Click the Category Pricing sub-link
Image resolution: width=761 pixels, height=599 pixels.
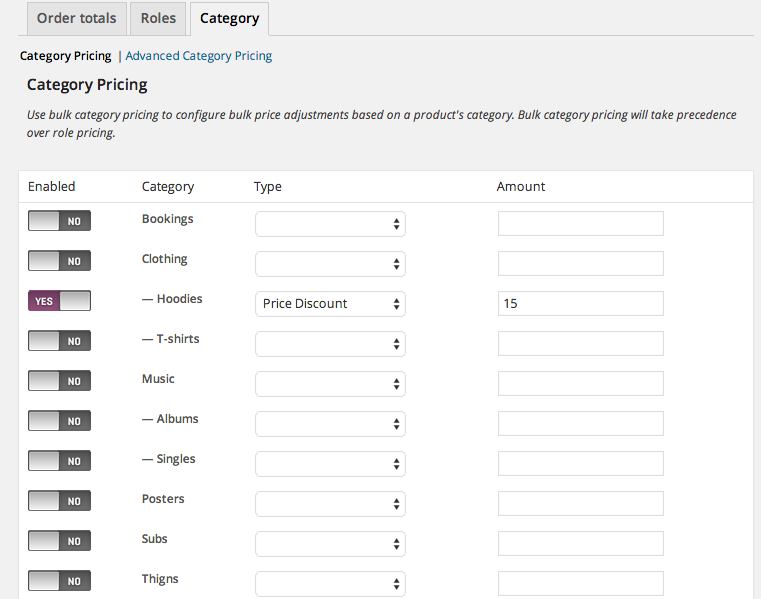point(66,56)
